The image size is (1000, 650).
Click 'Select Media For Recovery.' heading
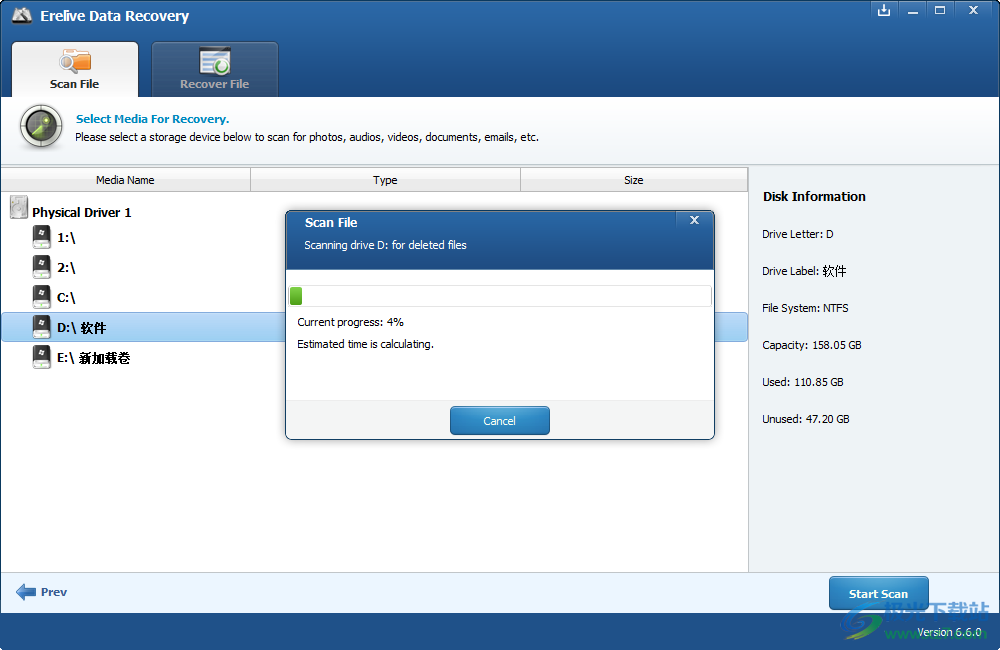(152, 119)
